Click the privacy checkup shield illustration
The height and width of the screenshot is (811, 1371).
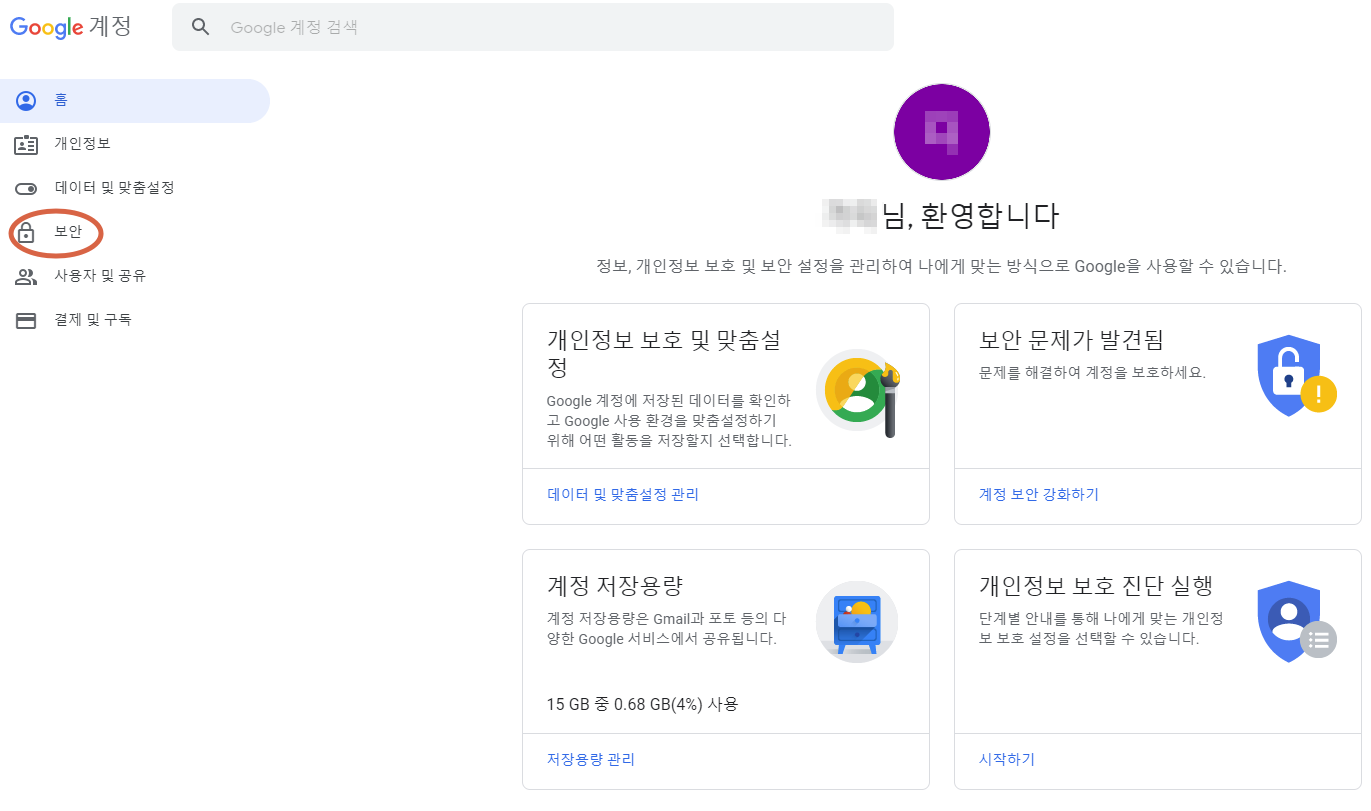1296,621
